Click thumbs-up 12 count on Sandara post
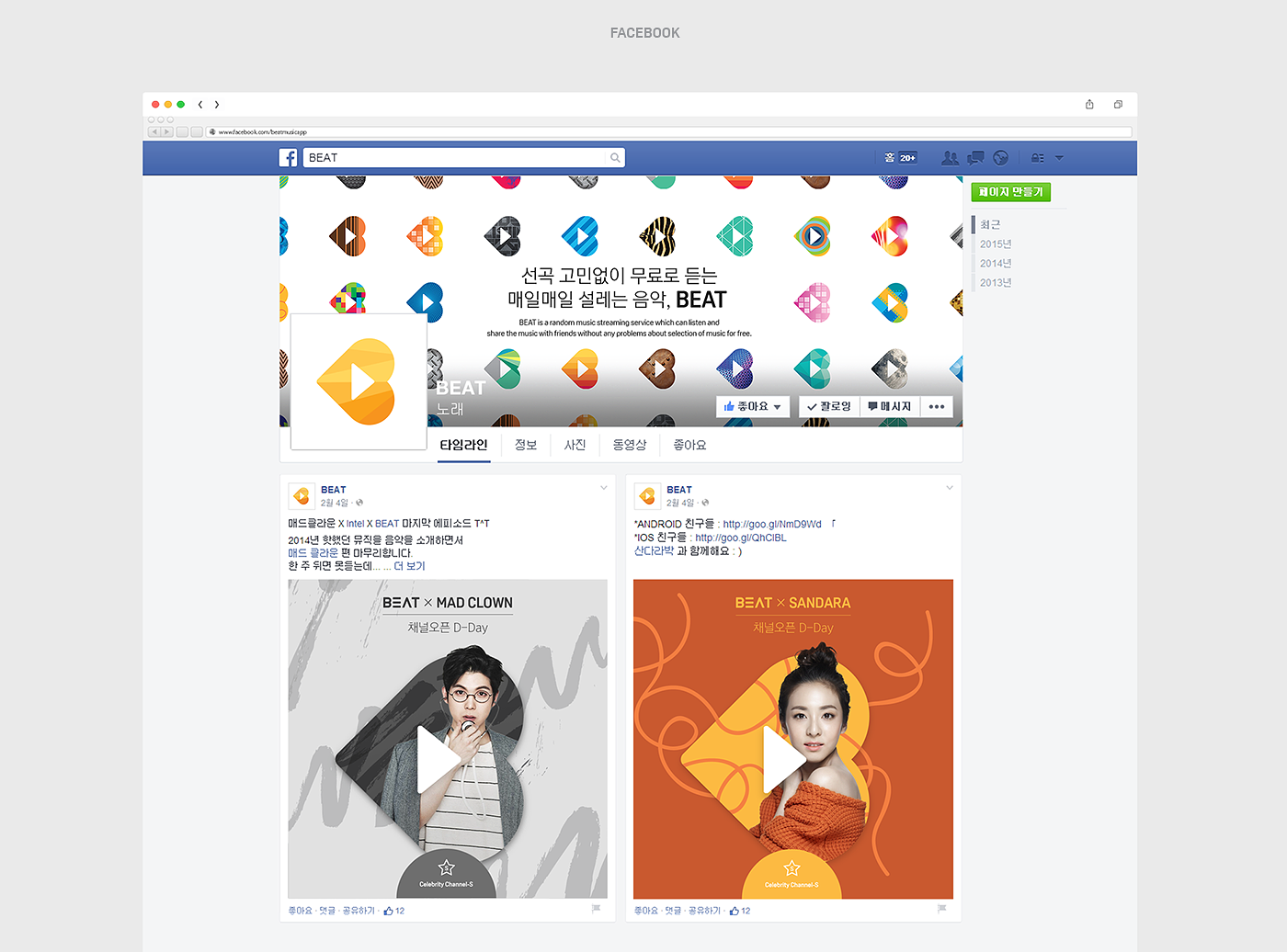 click(740, 911)
